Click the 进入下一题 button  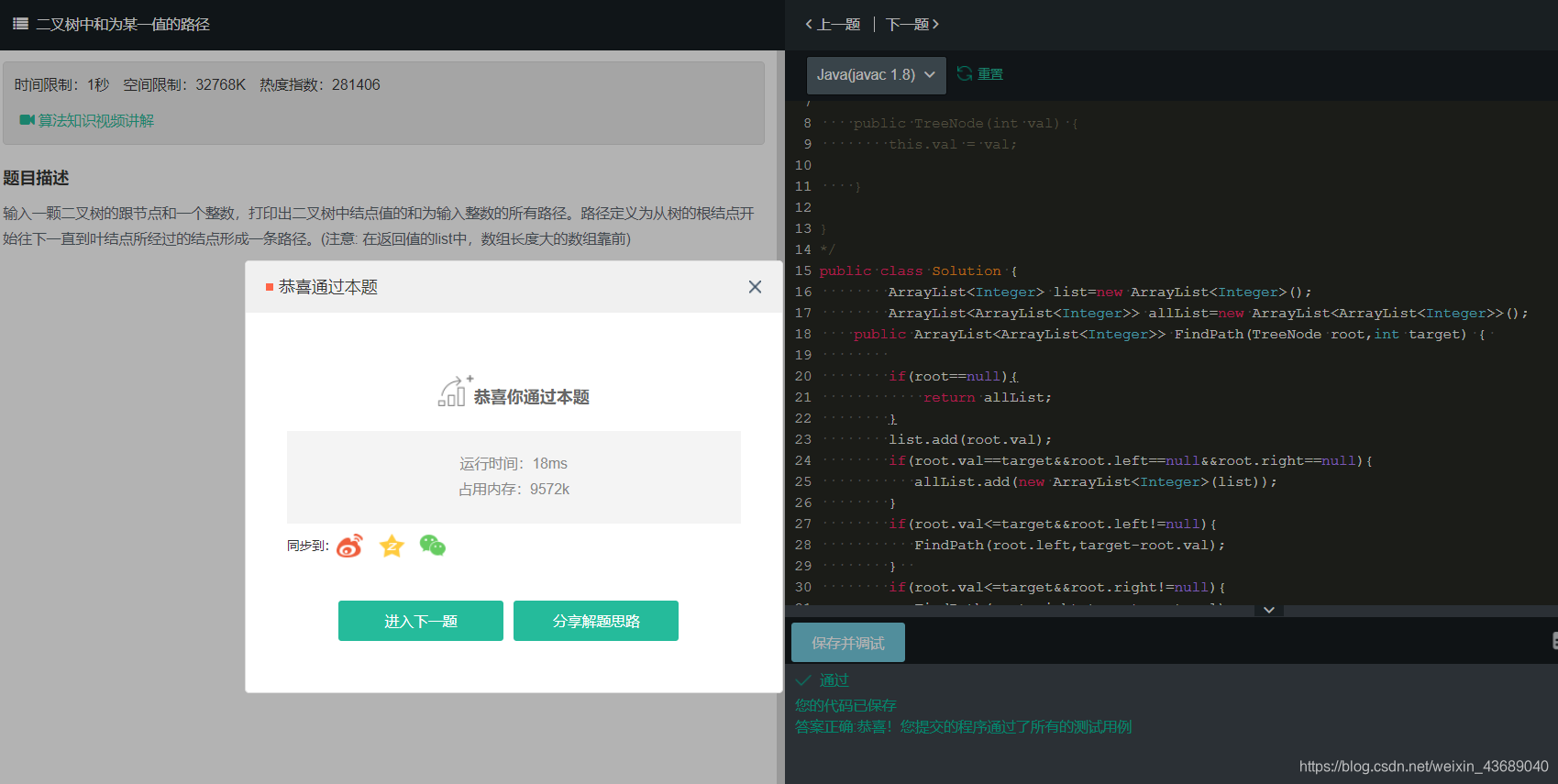[x=421, y=621]
